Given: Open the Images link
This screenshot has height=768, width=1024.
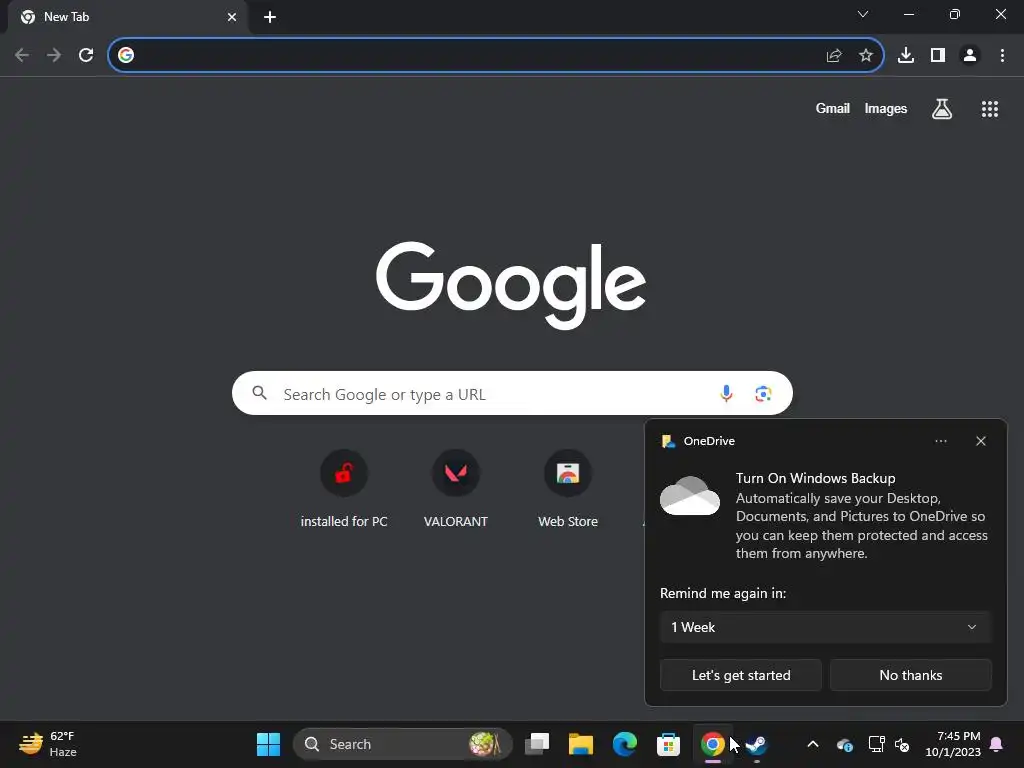Looking at the screenshot, I should 886,108.
